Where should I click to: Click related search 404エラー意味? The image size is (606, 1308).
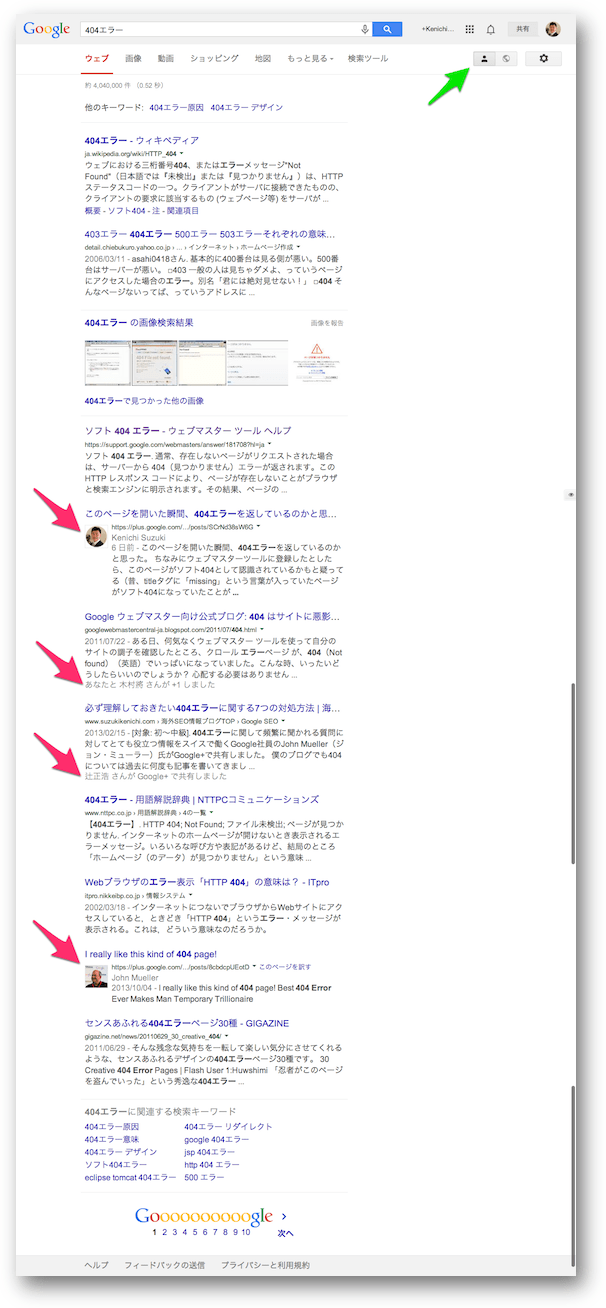pos(112,1139)
